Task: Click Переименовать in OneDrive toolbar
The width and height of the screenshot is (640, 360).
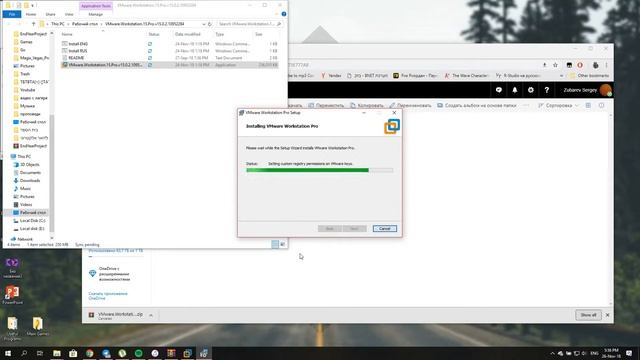Action: (410, 105)
